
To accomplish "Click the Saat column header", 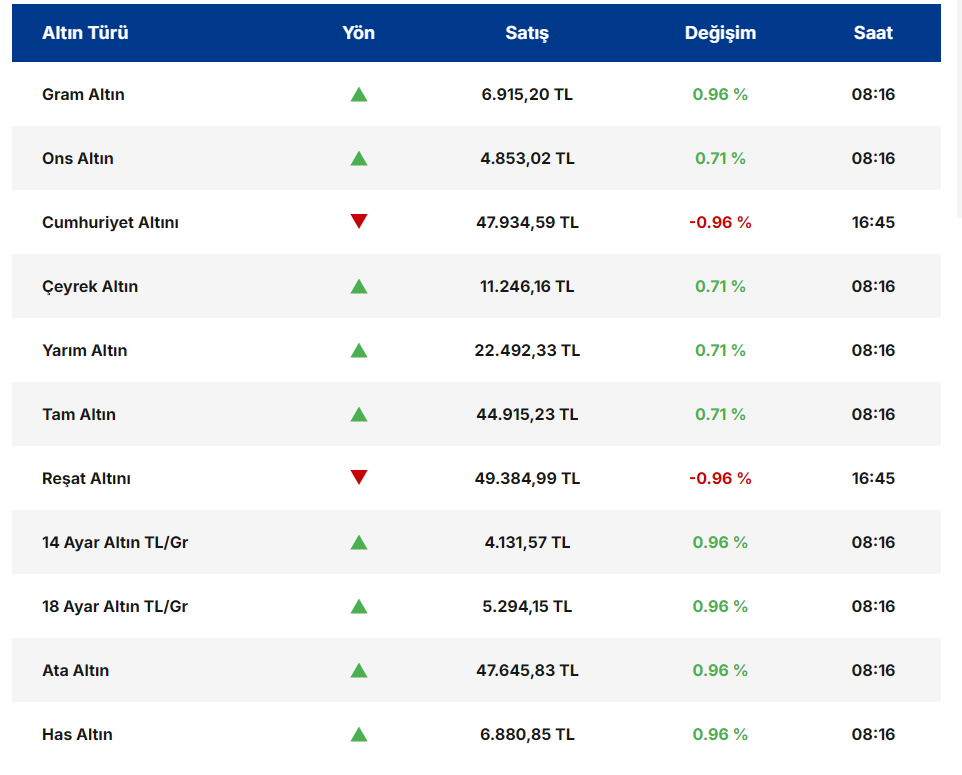I will click(873, 33).
